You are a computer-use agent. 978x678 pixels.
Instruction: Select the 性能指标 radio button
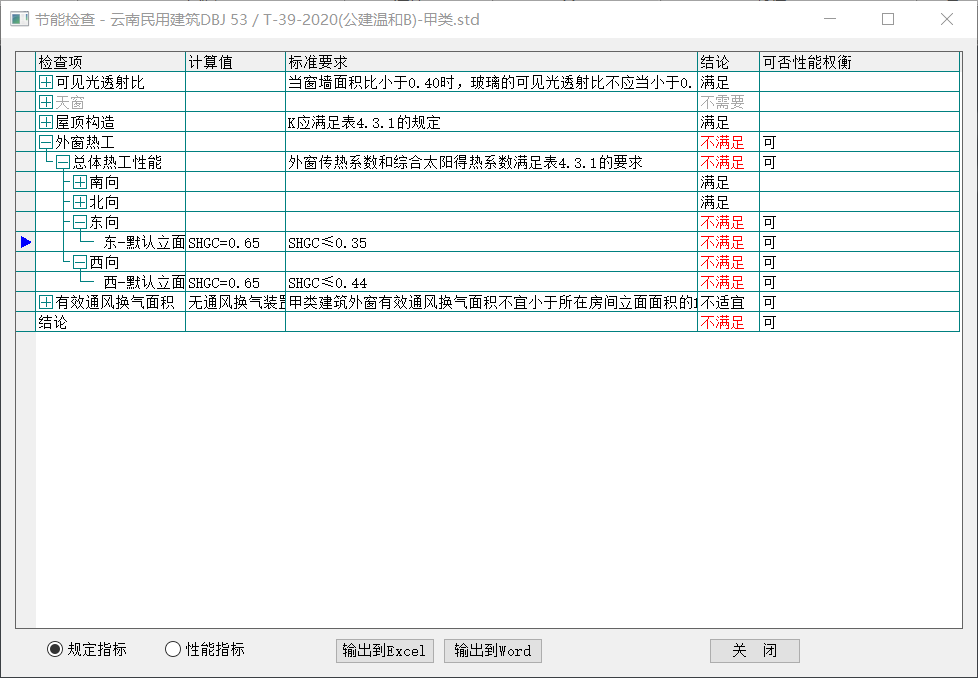[173, 650]
